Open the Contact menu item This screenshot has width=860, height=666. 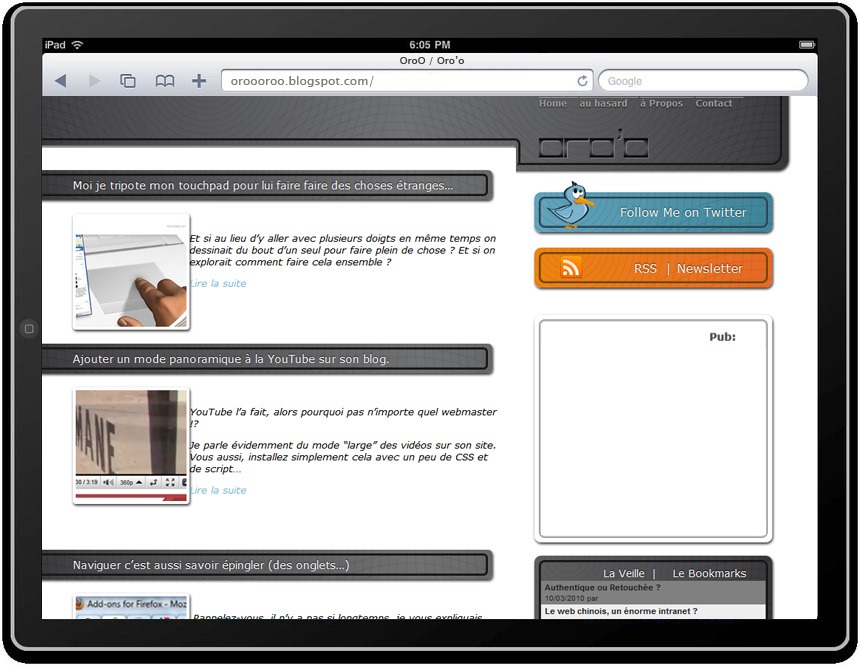coord(714,103)
